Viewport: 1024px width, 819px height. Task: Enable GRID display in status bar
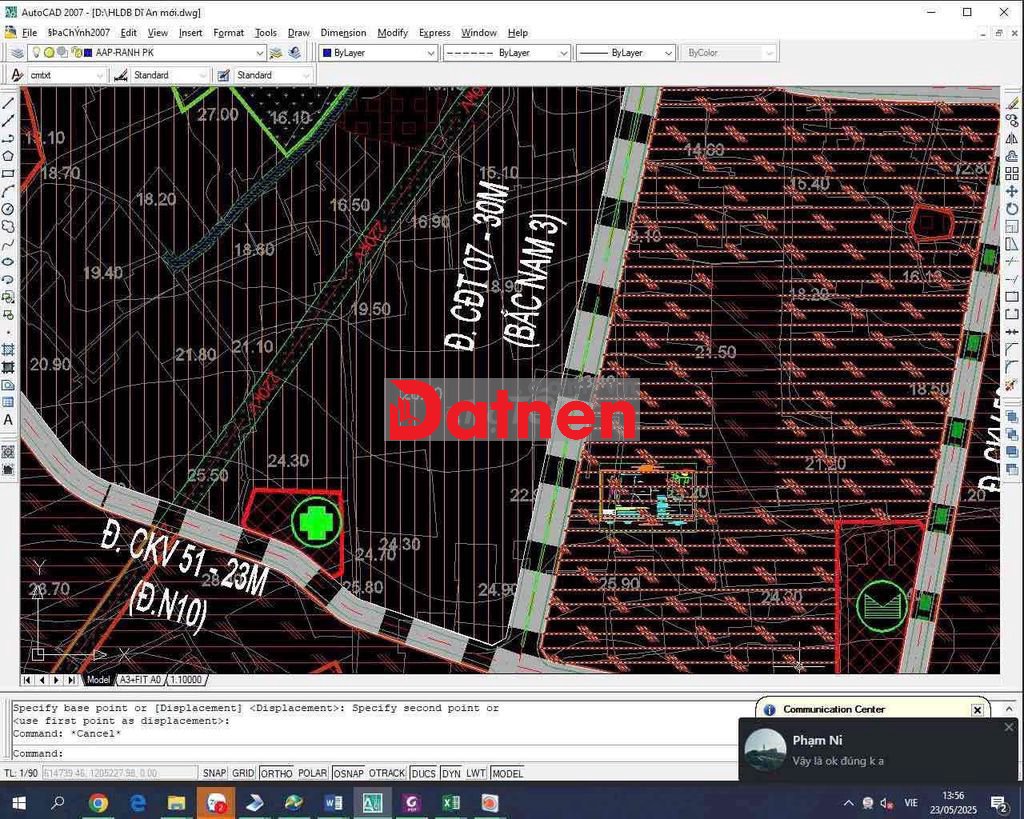(x=243, y=773)
